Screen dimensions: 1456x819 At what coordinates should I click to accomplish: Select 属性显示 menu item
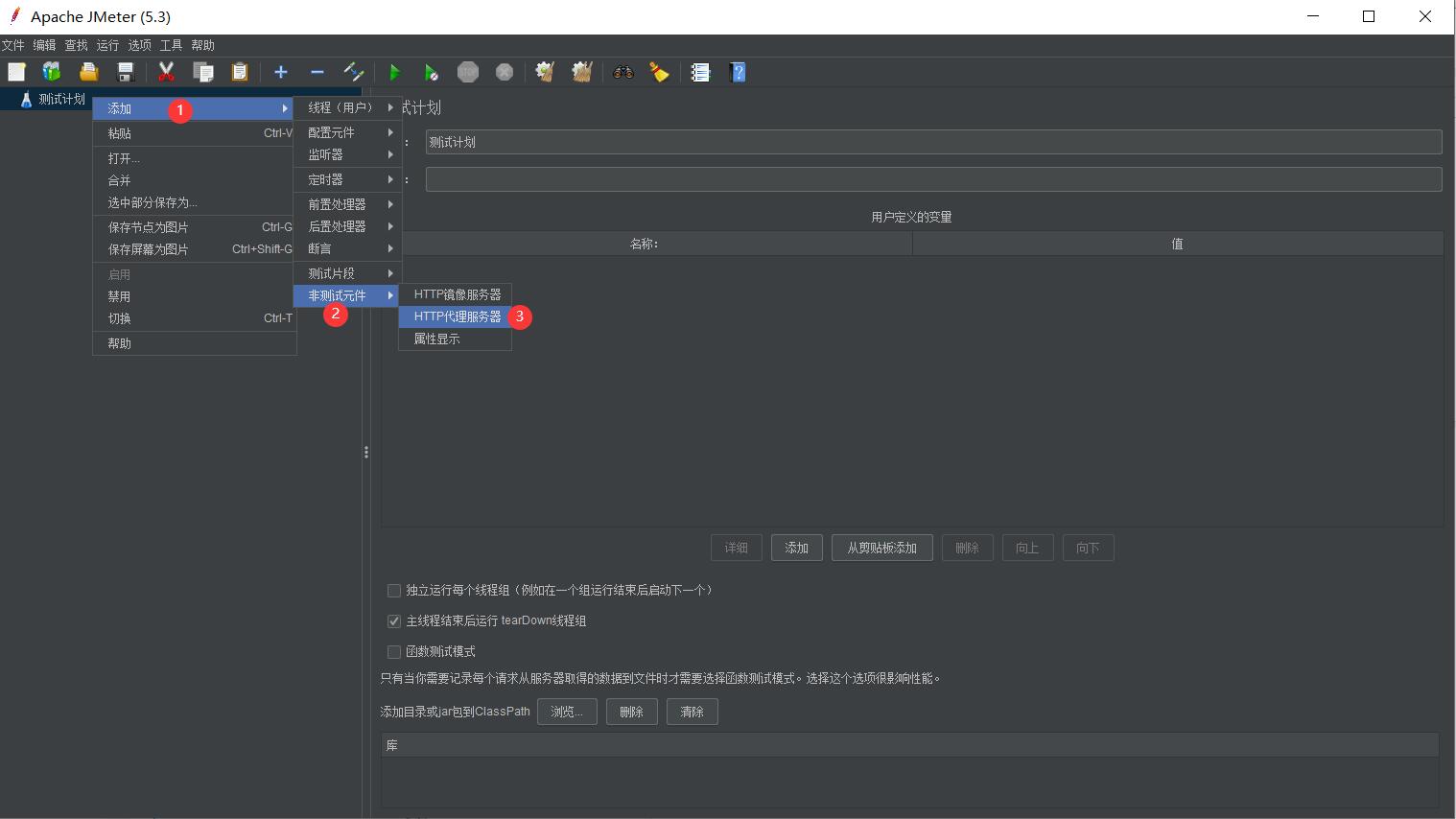coord(456,339)
